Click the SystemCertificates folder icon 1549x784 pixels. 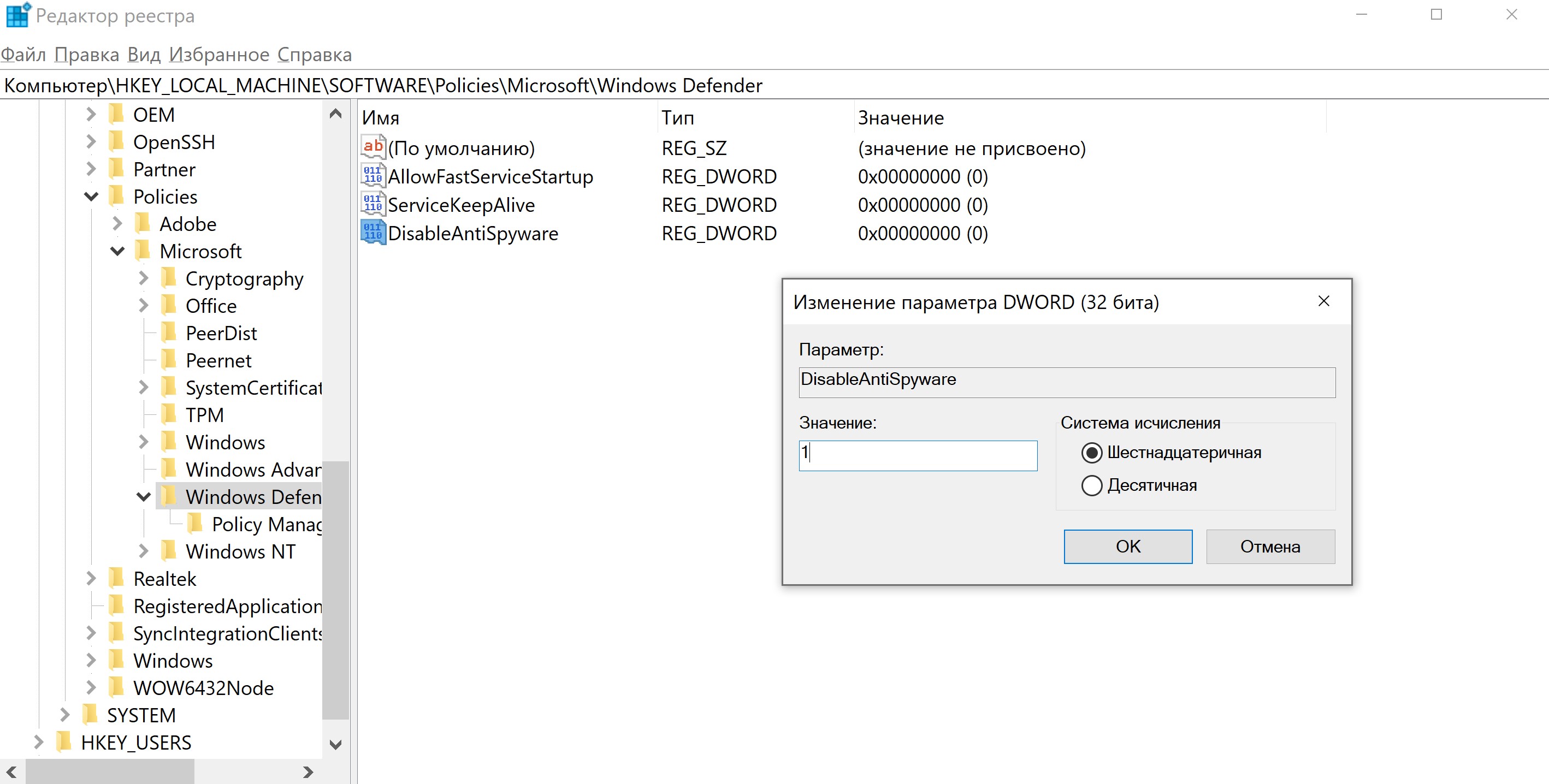[169, 387]
